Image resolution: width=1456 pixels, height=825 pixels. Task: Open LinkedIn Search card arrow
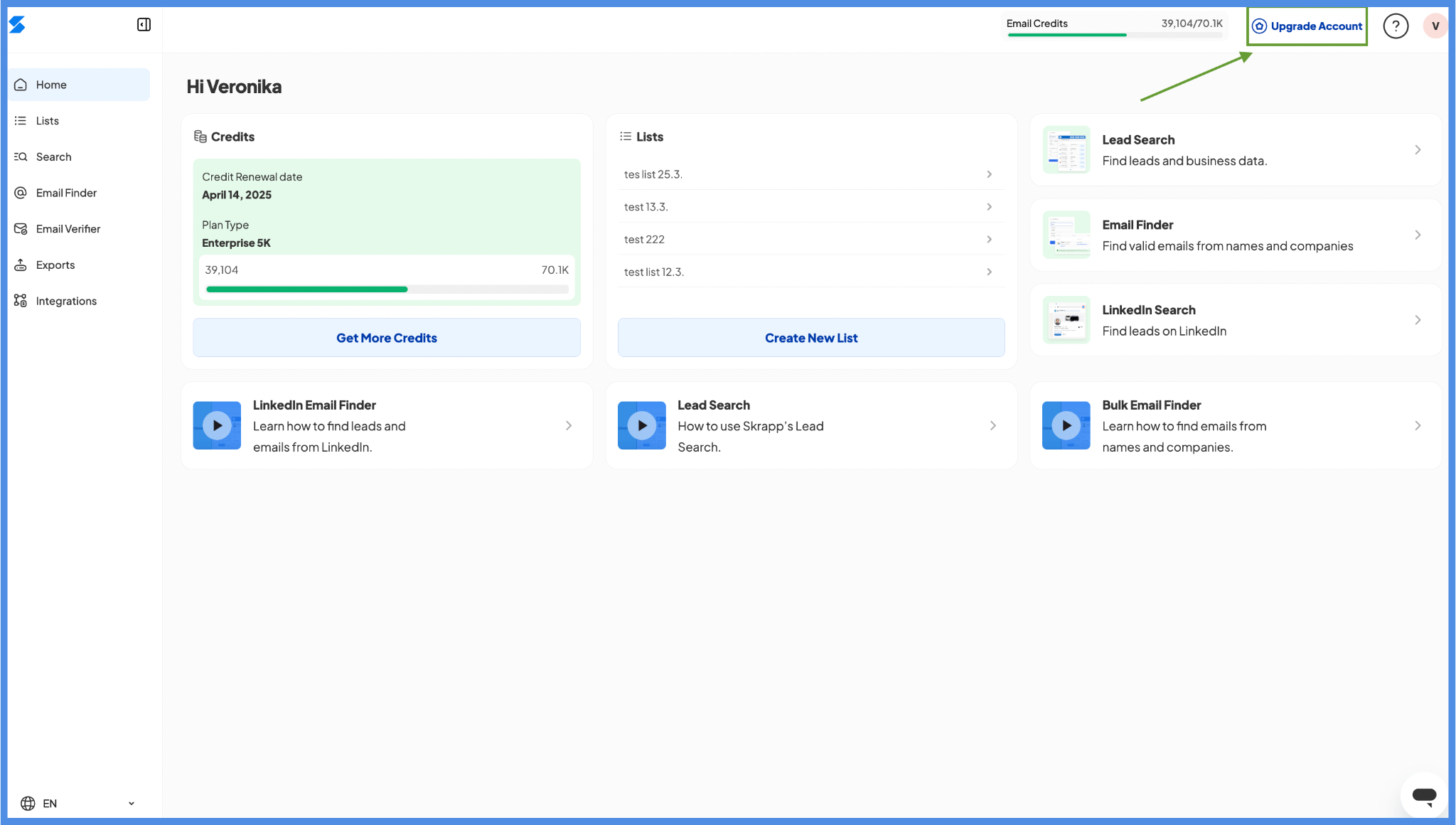(1417, 320)
